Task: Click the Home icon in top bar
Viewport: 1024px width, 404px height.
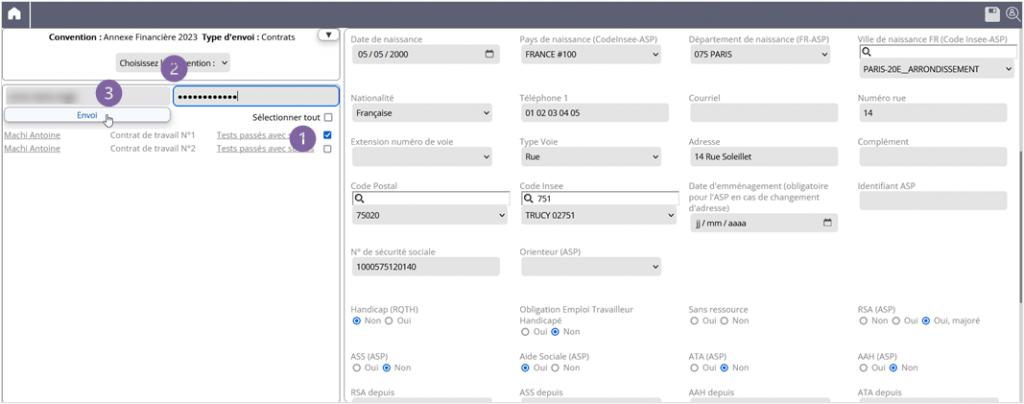Action: coord(15,13)
